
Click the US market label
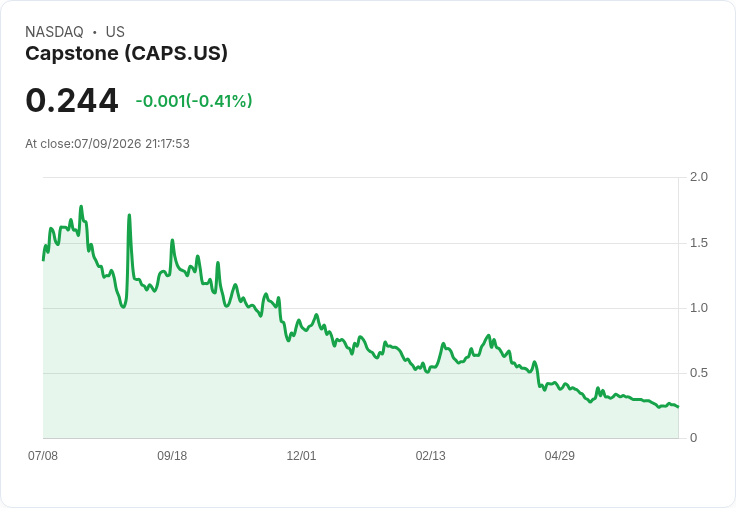click(x=115, y=32)
